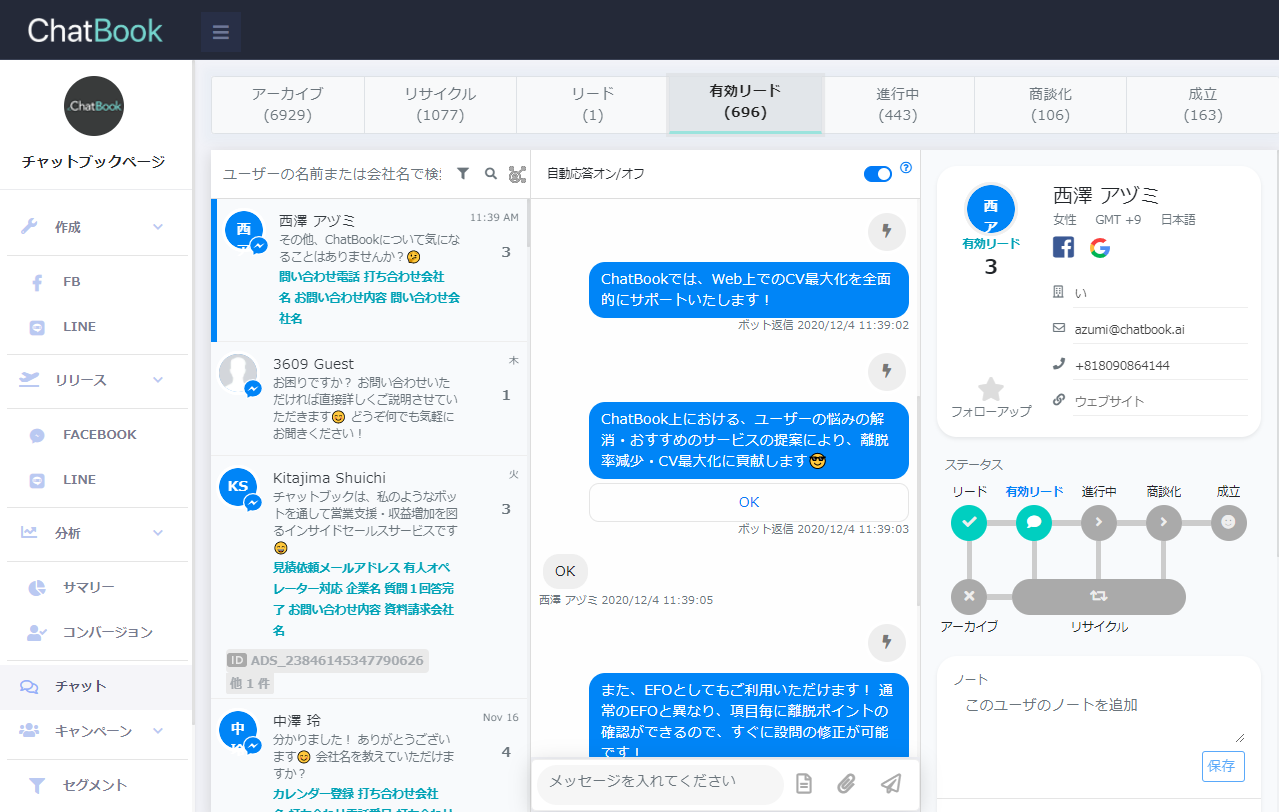1279x812 pixels.
Task: Click the recycle status bar button
Action: click(1099, 596)
